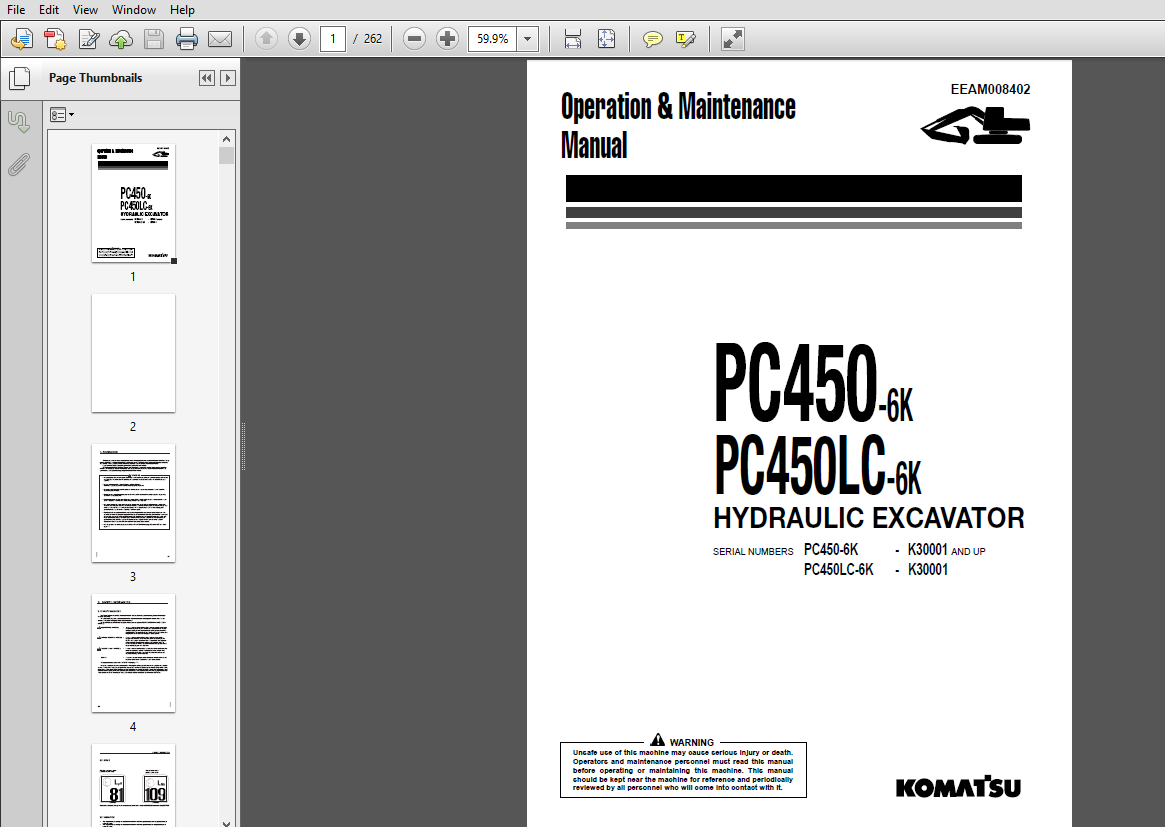Screen dimensions: 1165x827
Task: Go to previous page arrow button
Action: click(x=266, y=39)
